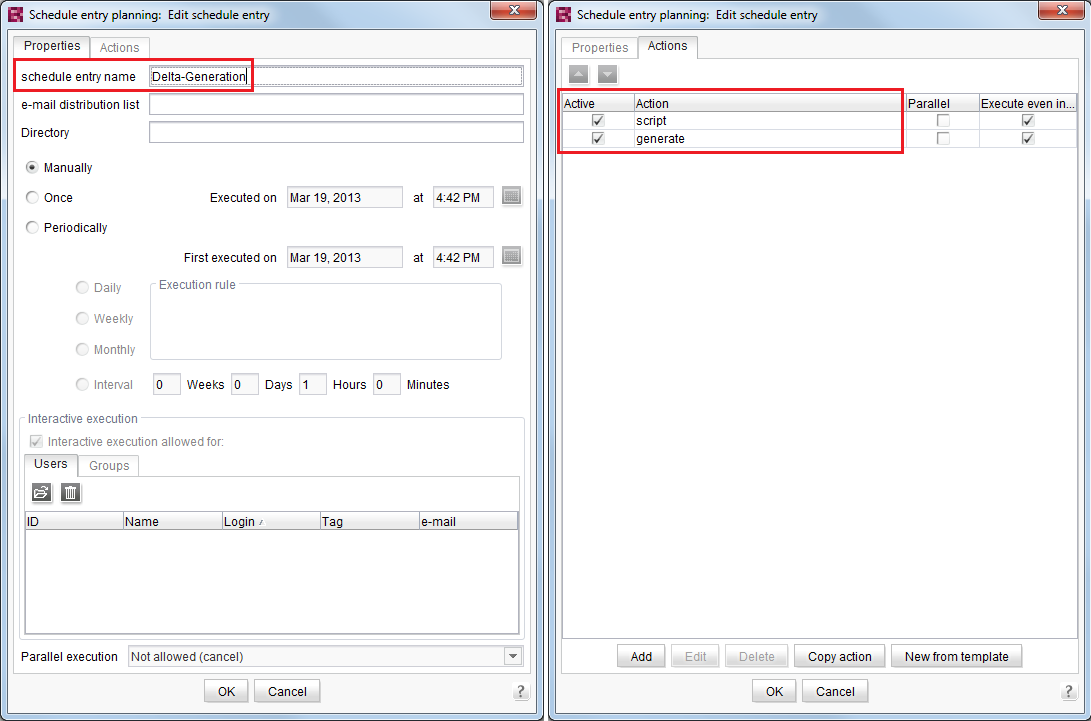Toggle Execute even in error for generate
This screenshot has height=721, width=1091.
click(1028, 138)
